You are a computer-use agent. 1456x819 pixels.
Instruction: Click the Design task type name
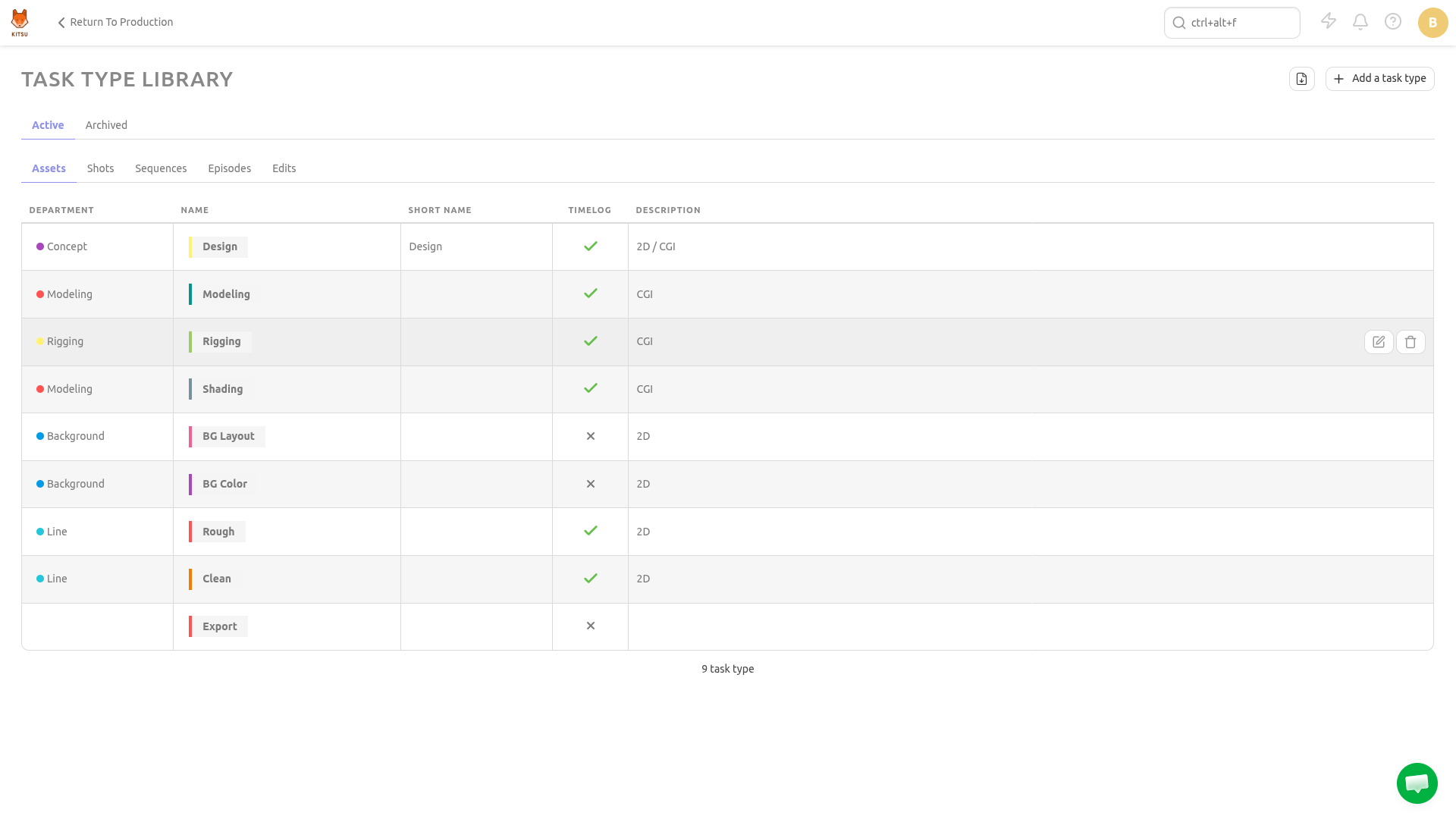point(219,246)
